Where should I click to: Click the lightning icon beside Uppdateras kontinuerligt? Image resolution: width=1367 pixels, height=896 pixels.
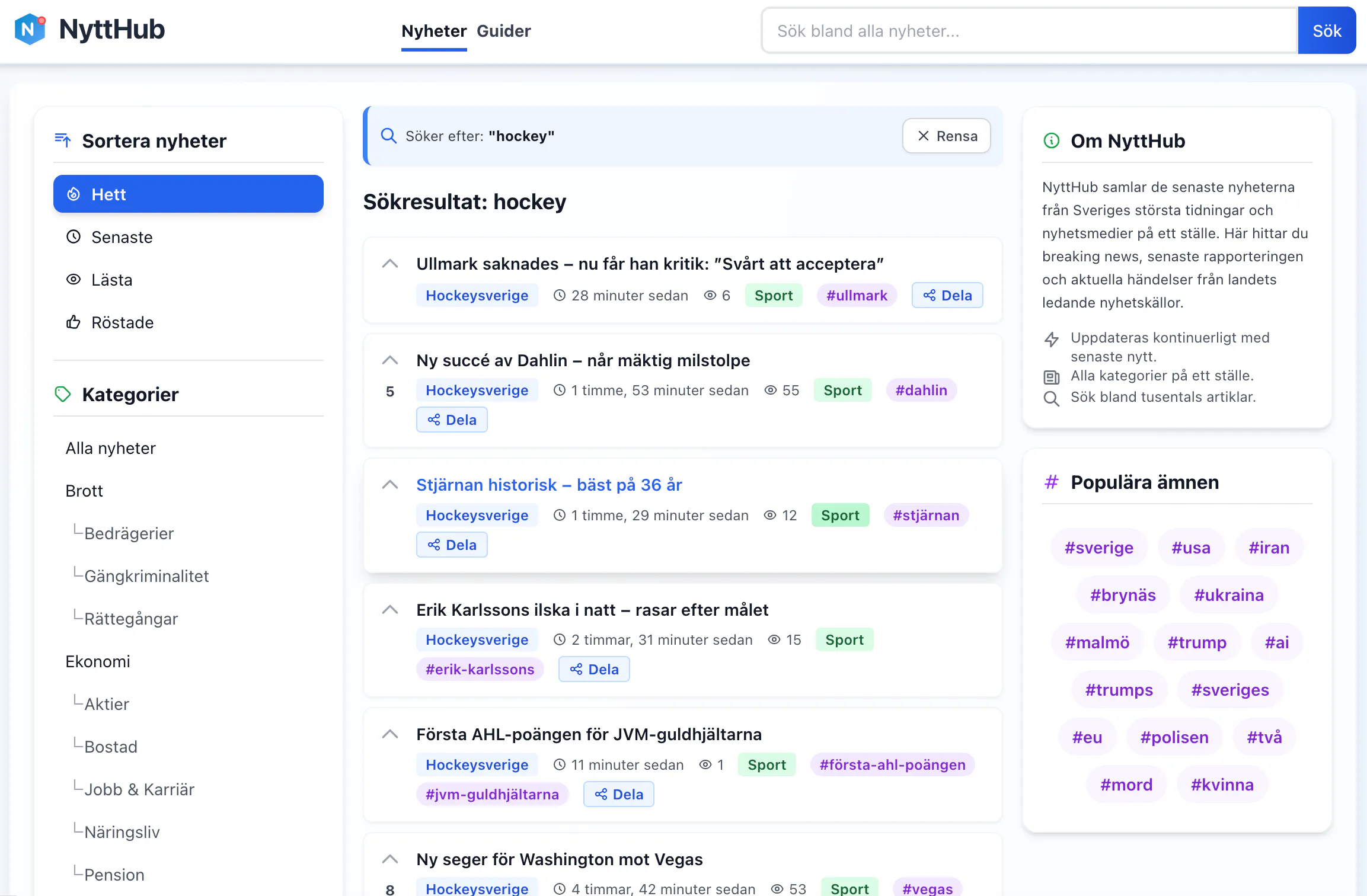tap(1051, 340)
